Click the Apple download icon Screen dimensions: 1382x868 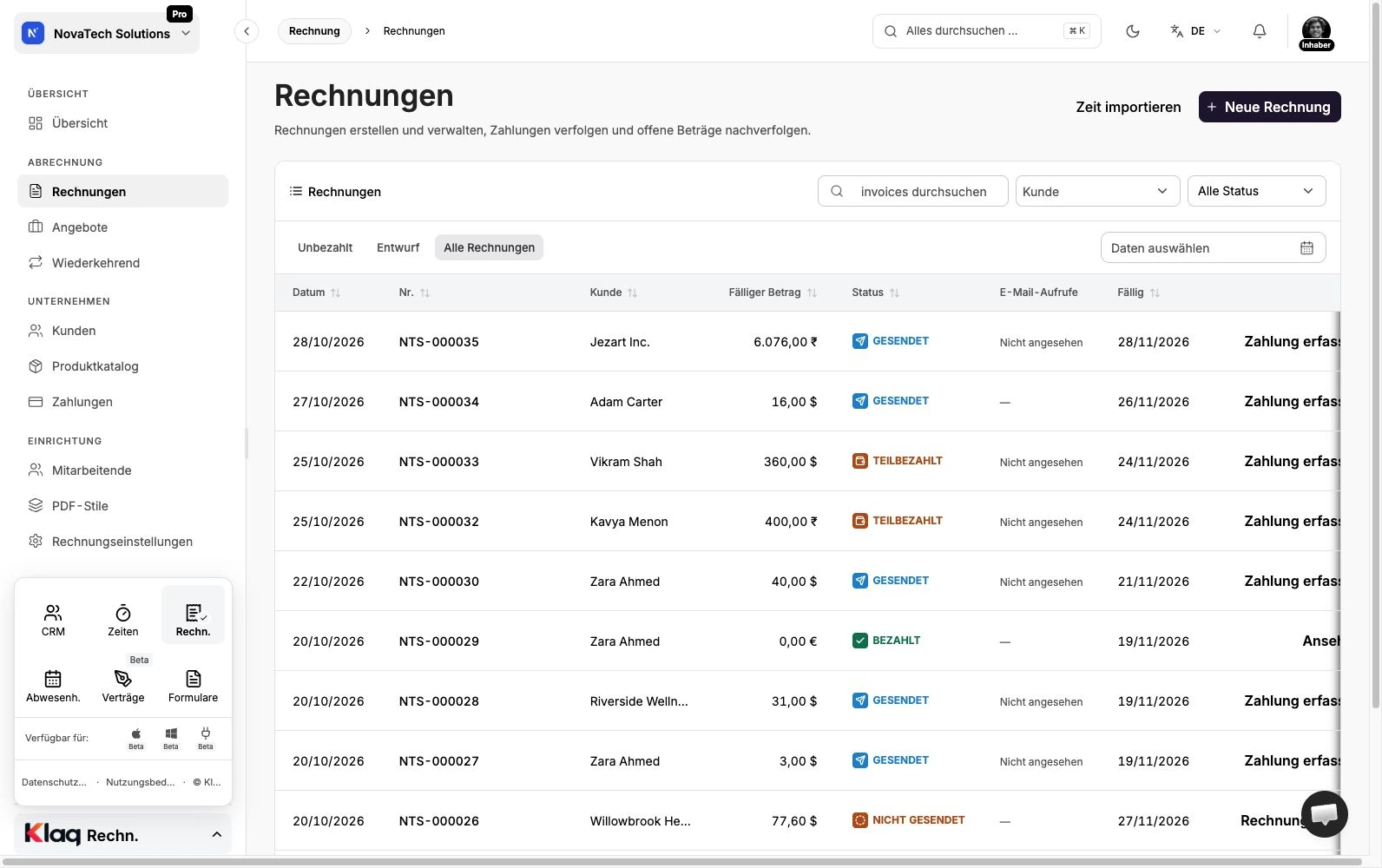(x=136, y=738)
